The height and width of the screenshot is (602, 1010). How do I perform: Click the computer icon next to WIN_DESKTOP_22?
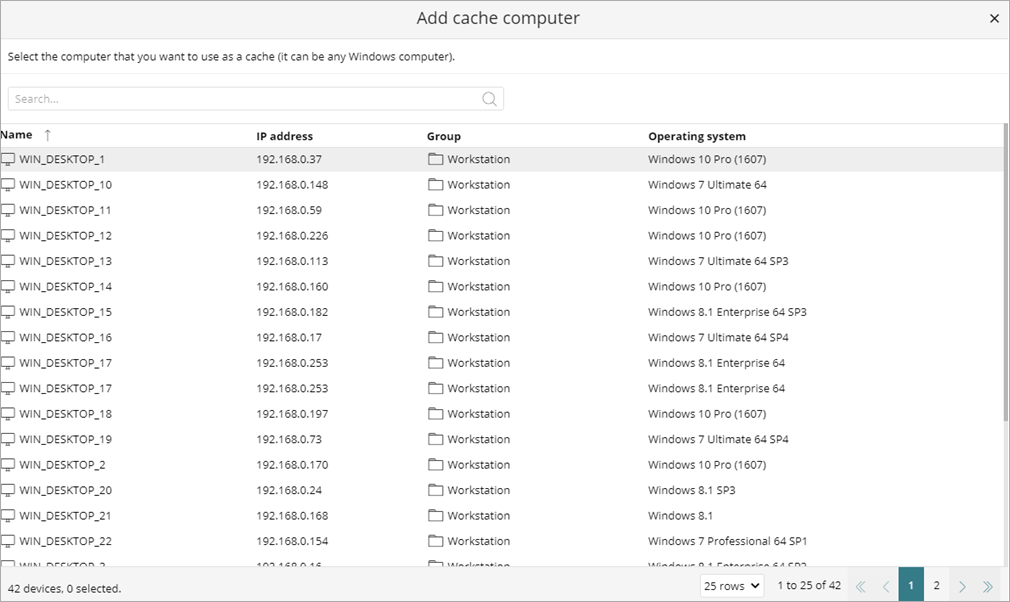click(x=9, y=541)
